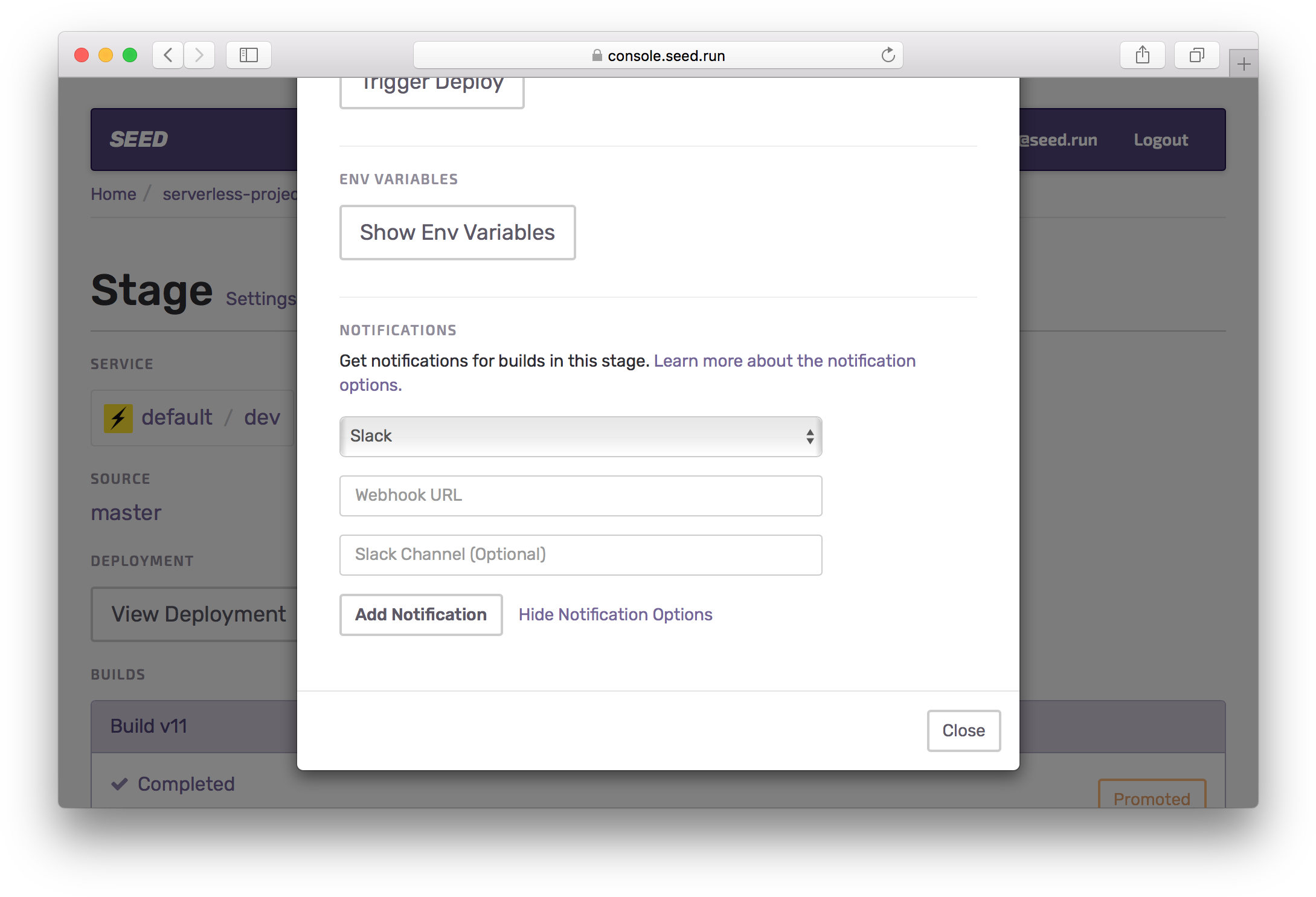Click the master source branch link
1316x897 pixels.
pos(126,513)
